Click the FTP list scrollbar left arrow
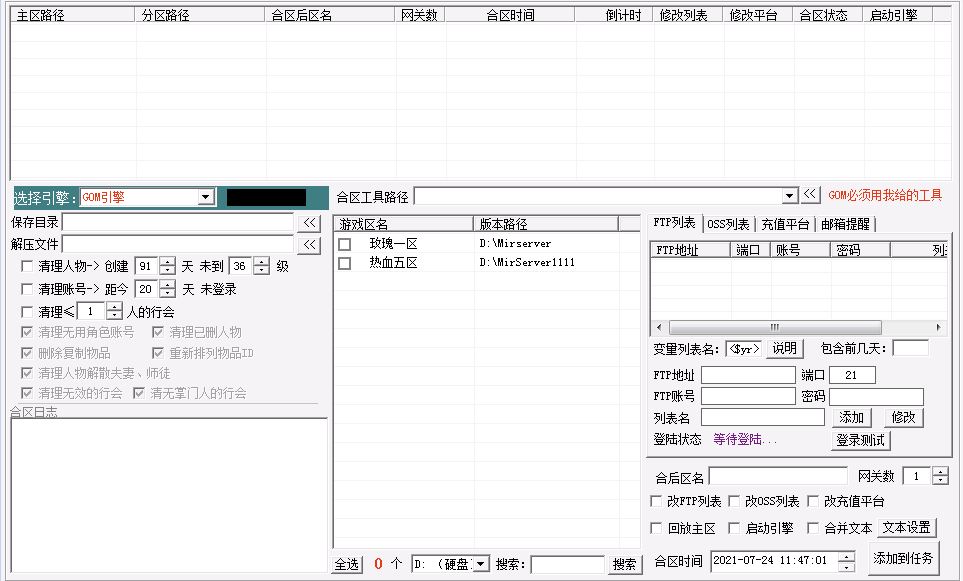Screen dimensions: 963x581 659,327
